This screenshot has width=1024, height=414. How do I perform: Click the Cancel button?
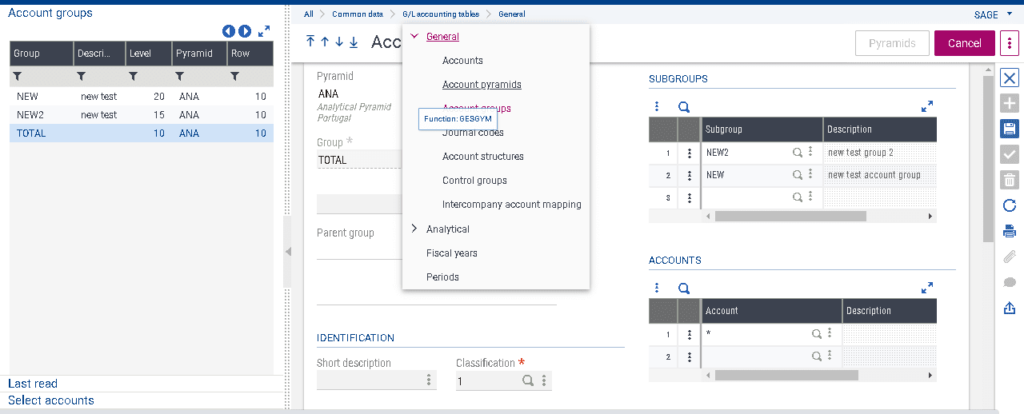964,43
